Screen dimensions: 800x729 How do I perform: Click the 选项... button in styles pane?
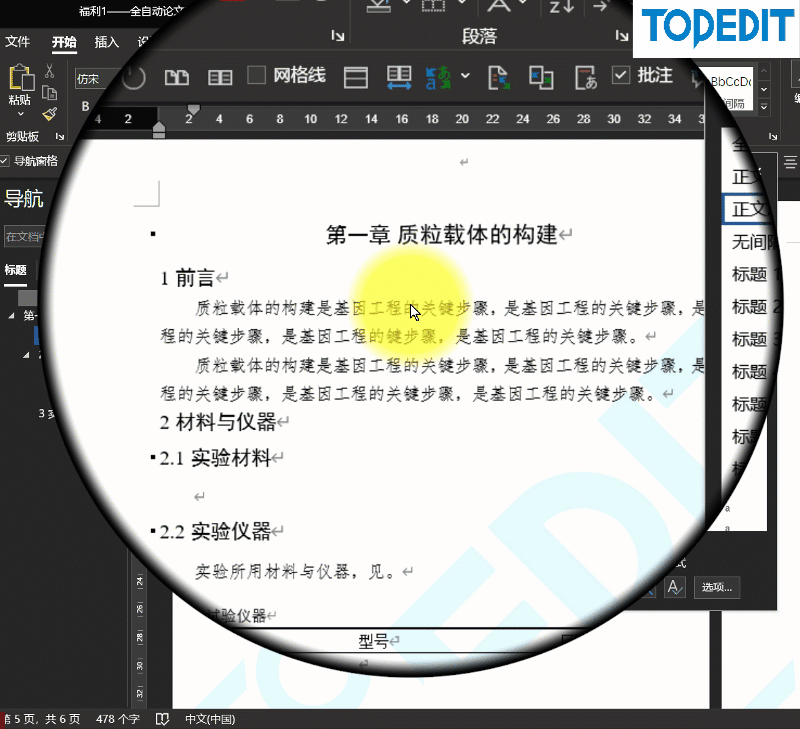point(716,588)
